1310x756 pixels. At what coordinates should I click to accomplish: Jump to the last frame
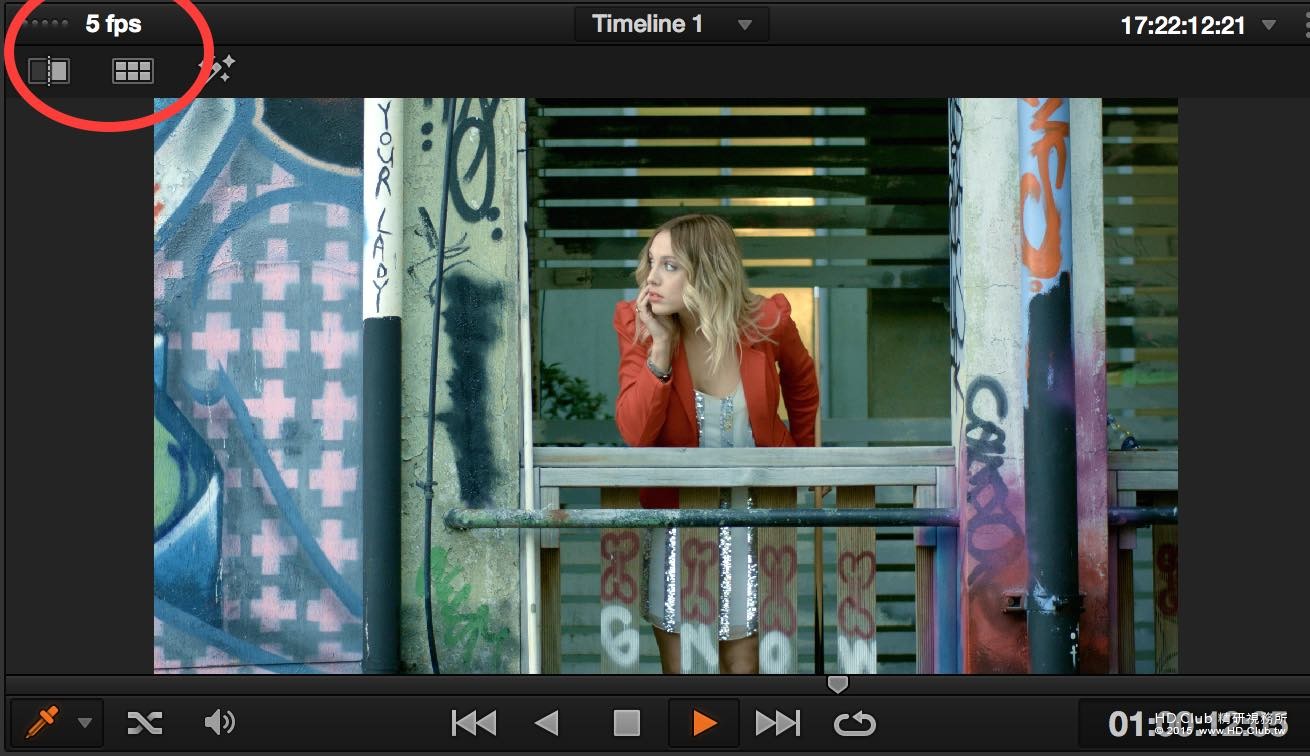[x=778, y=723]
